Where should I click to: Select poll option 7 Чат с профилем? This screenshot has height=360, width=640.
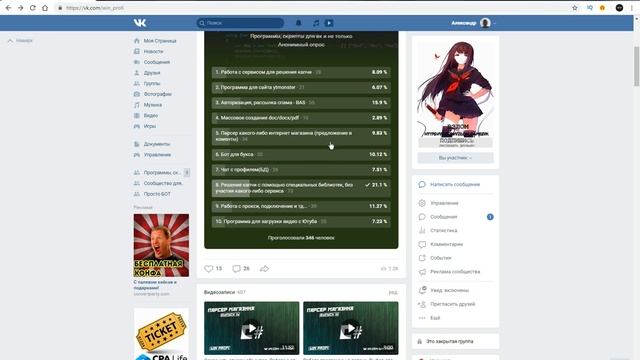click(x=301, y=169)
